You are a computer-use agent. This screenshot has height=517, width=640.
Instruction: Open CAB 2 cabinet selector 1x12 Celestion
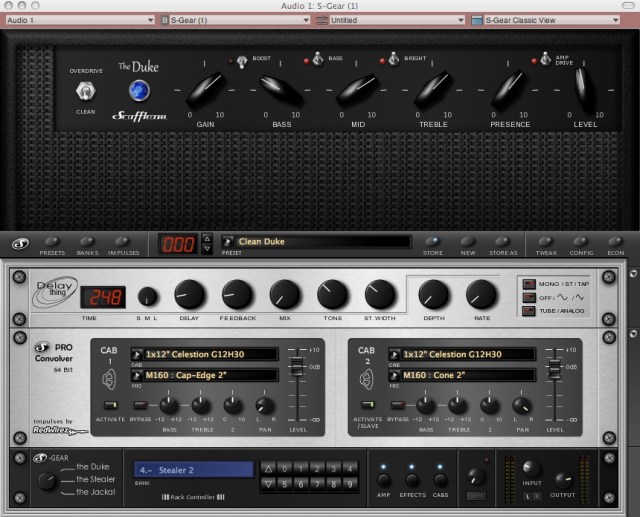(462, 354)
